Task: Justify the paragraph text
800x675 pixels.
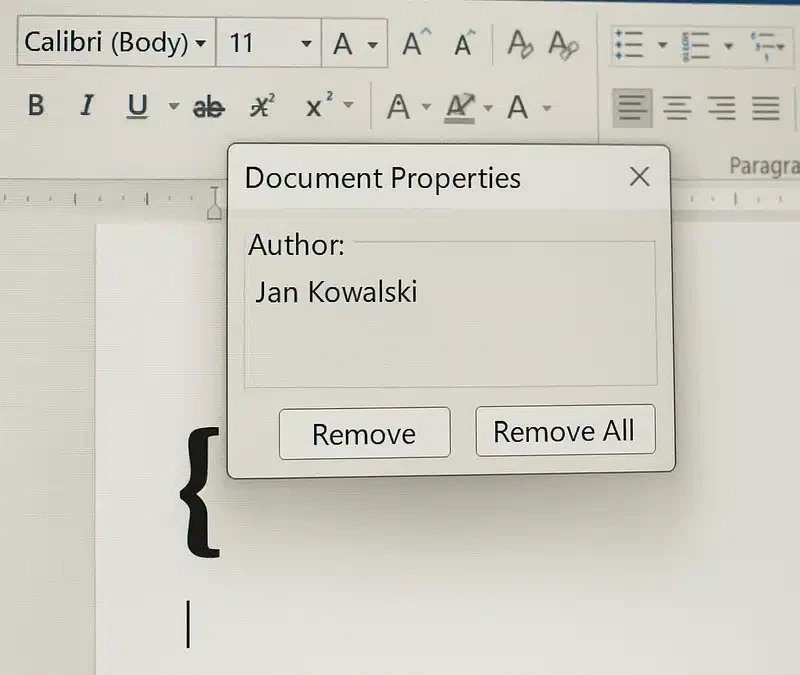Action: point(765,107)
